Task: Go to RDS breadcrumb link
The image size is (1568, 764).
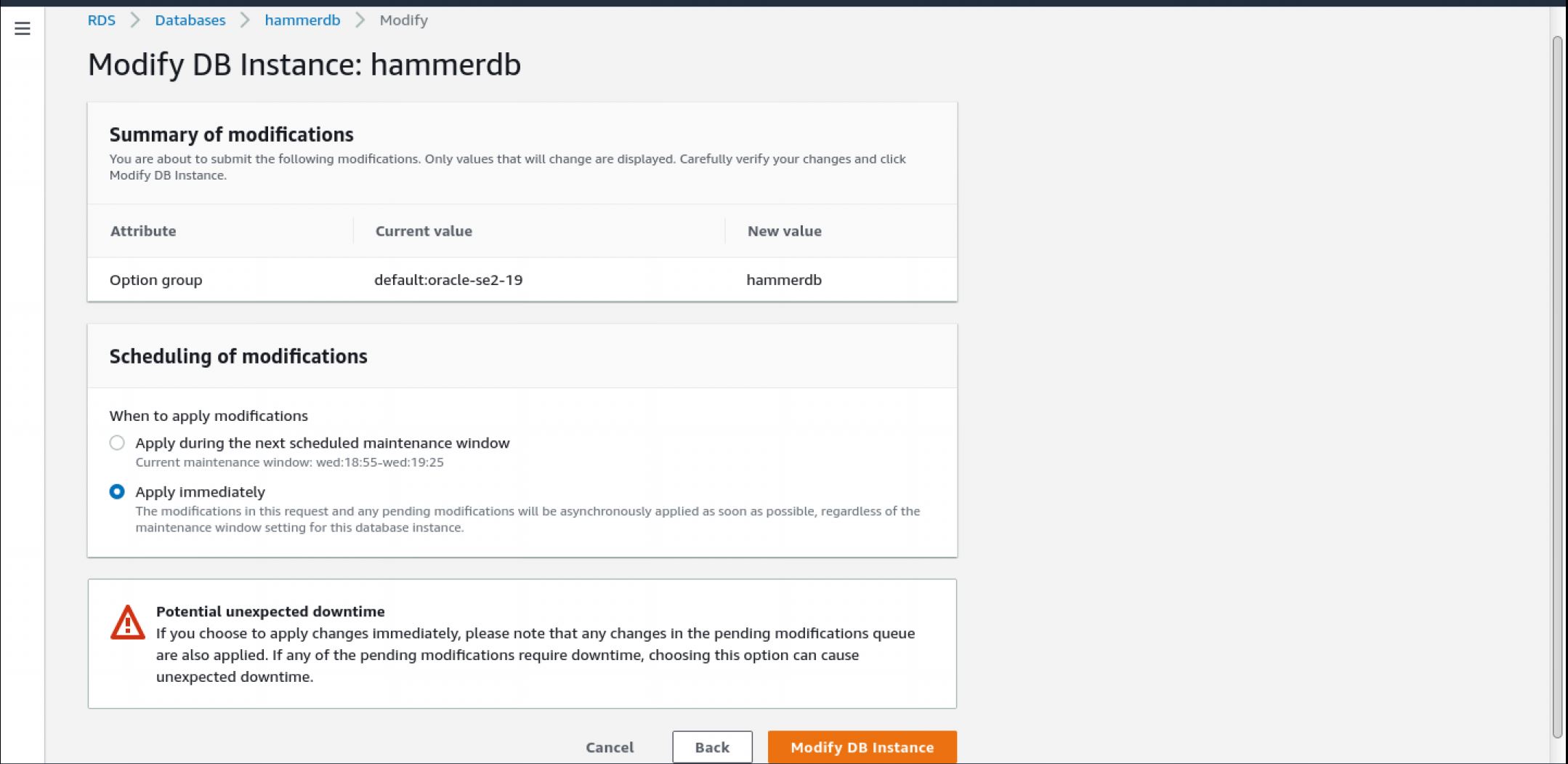Action: click(101, 20)
